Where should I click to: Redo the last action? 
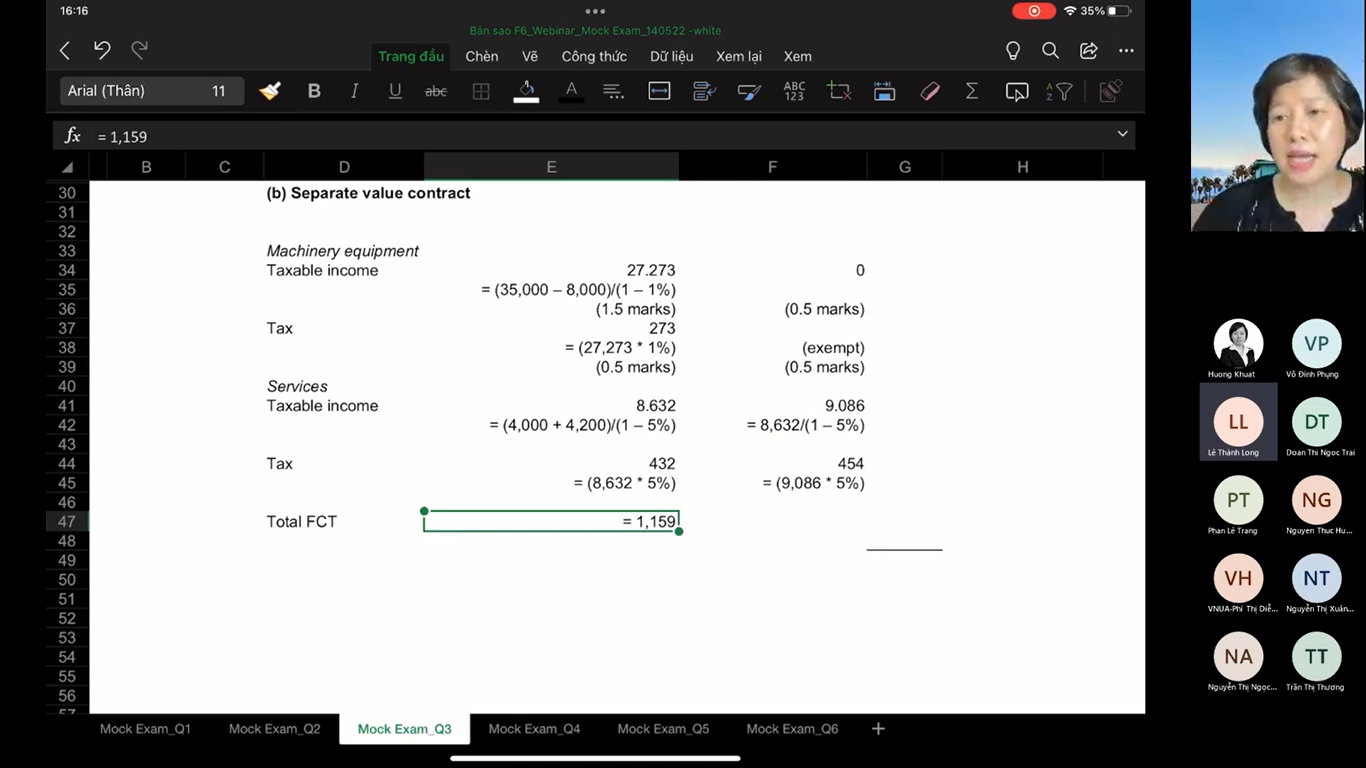[140, 50]
